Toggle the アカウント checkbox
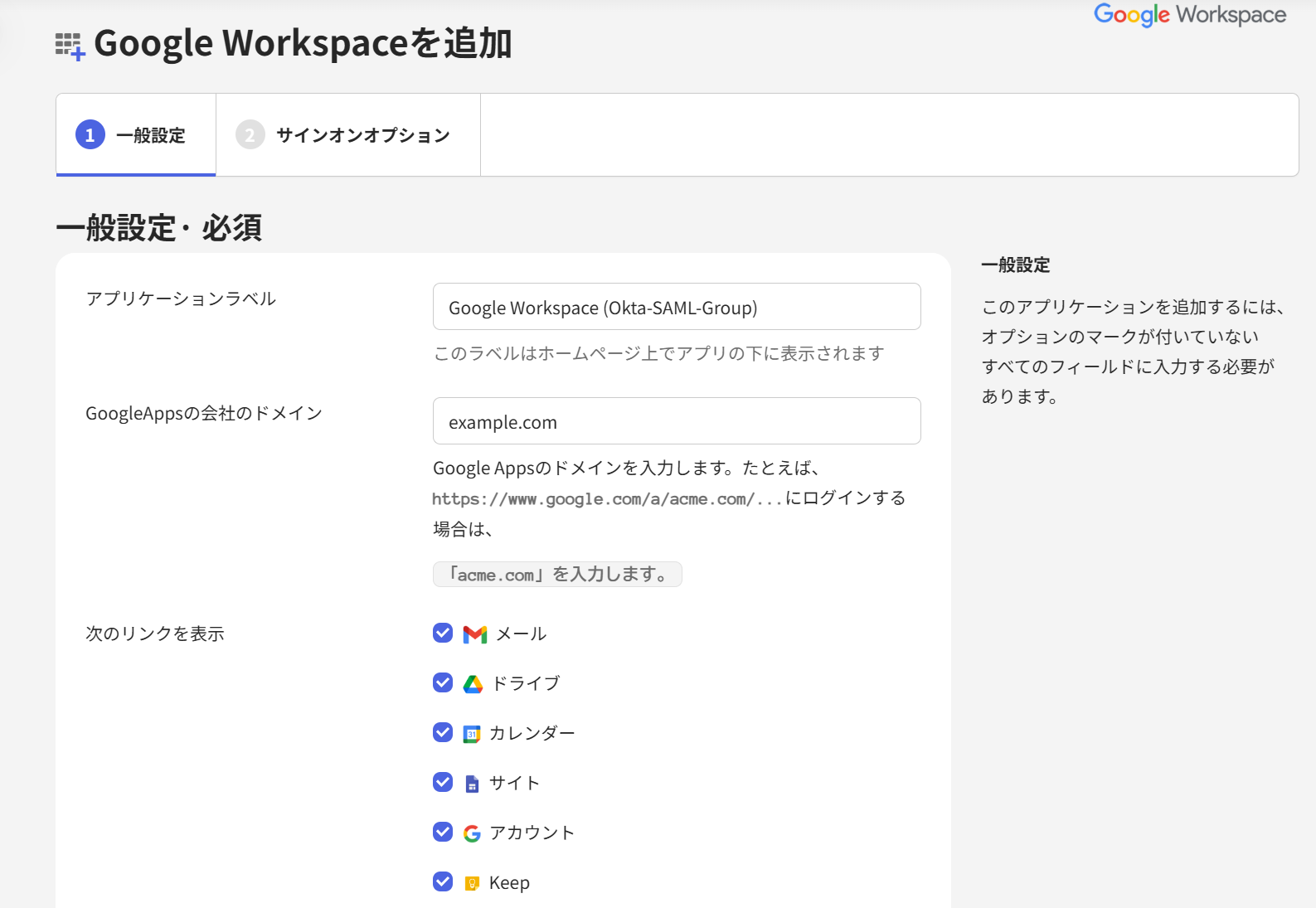The image size is (1316, 908). (x=443, y=832)
